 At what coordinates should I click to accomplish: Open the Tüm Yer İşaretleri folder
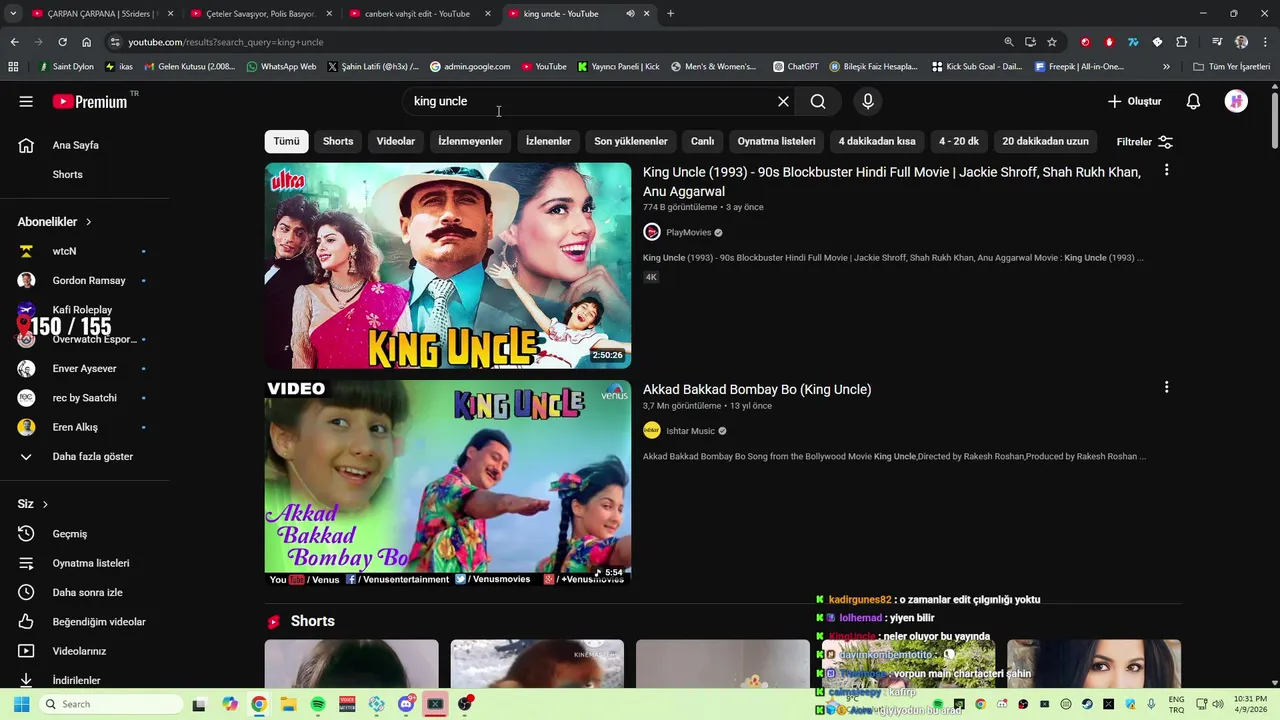tap(1232, 67)
